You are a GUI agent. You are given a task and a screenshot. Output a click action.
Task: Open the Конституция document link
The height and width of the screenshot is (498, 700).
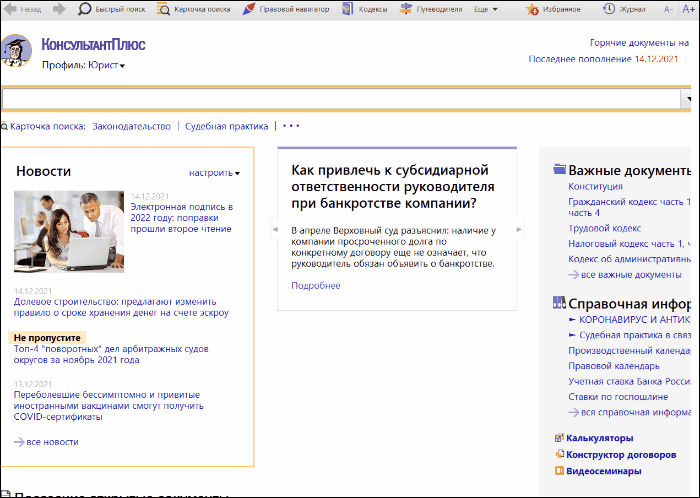pos(595,187)
